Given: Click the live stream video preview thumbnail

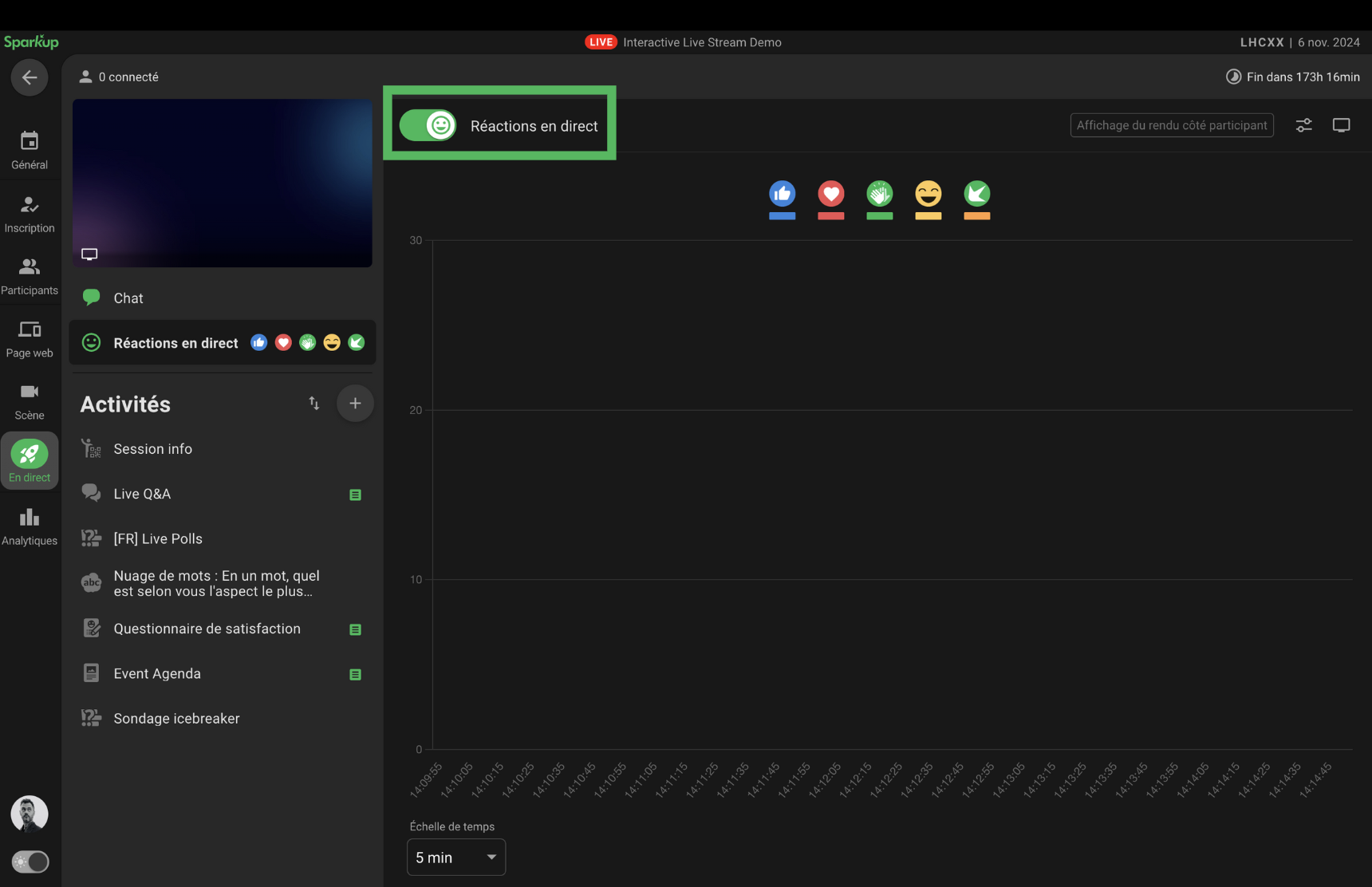Looking at the screenshot, I should [222, 183].
